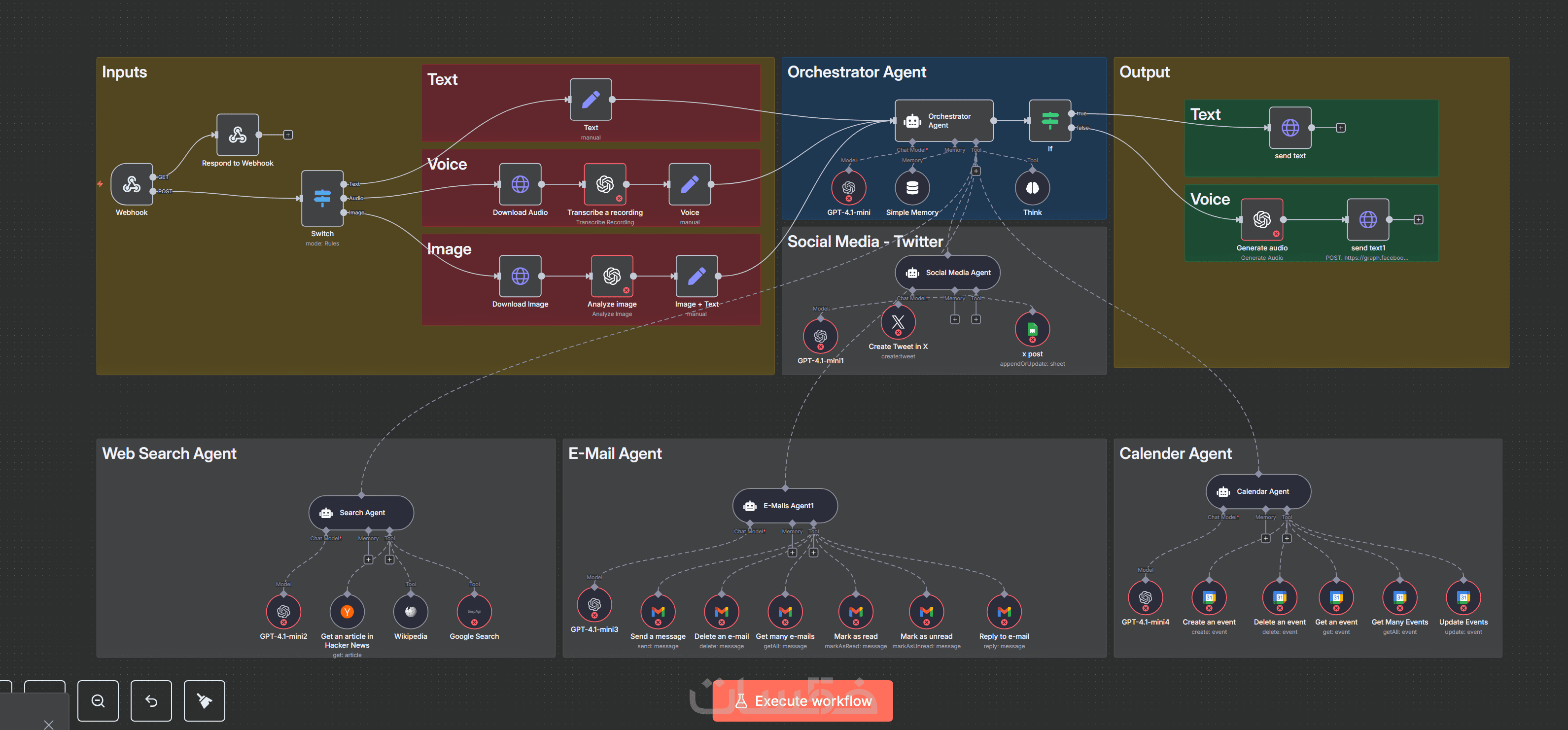Select the Orchestrator Agent node
Image resolution: width=1568 pixels, height=730 pixels.
(943, 121)
